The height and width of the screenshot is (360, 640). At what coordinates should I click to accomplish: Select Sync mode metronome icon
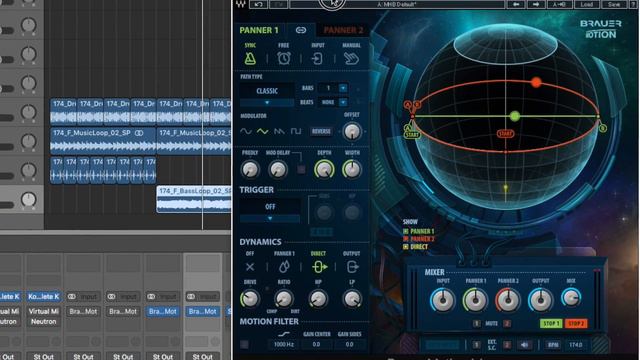coord(250,58)
